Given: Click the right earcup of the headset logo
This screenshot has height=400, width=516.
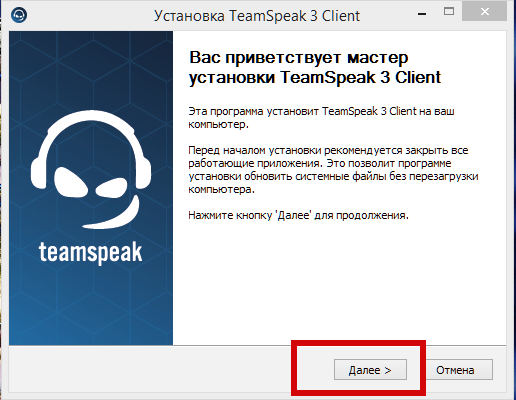Looking at the screenshot, I should [x=143, y=173].
